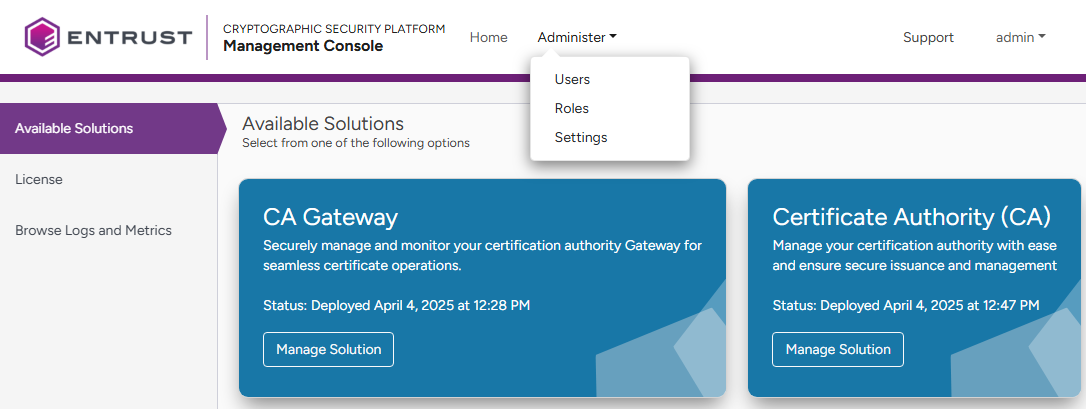Click the CA Gateway card title
The height and width of the screenshot is (409, 1086).
(330, 217)
